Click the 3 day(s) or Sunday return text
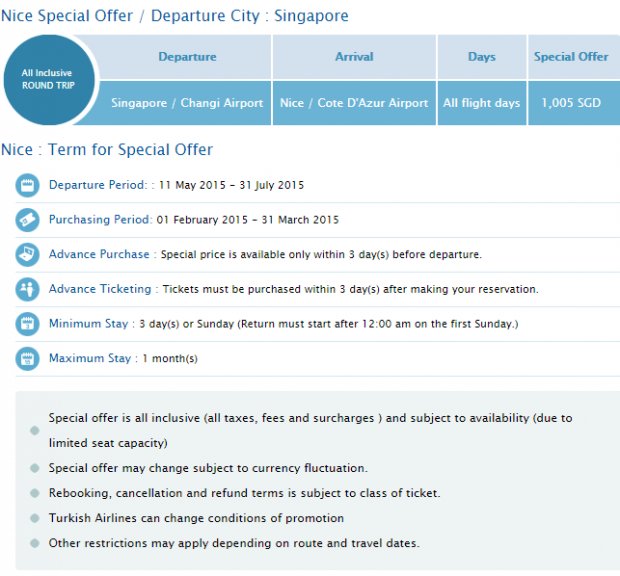620x576 pixels. pos(329,324)
